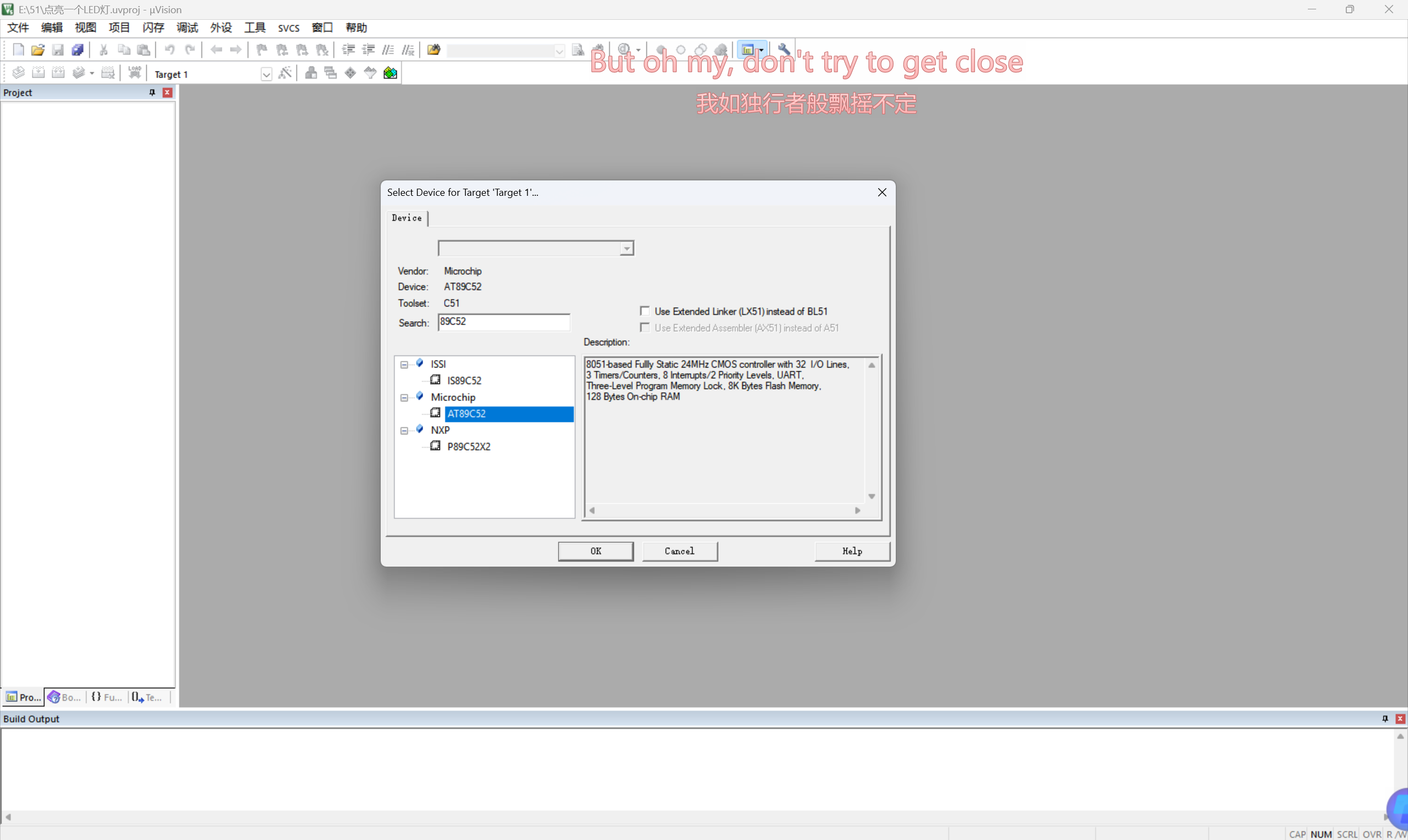Open the device database dropdown in dialog

626,249
